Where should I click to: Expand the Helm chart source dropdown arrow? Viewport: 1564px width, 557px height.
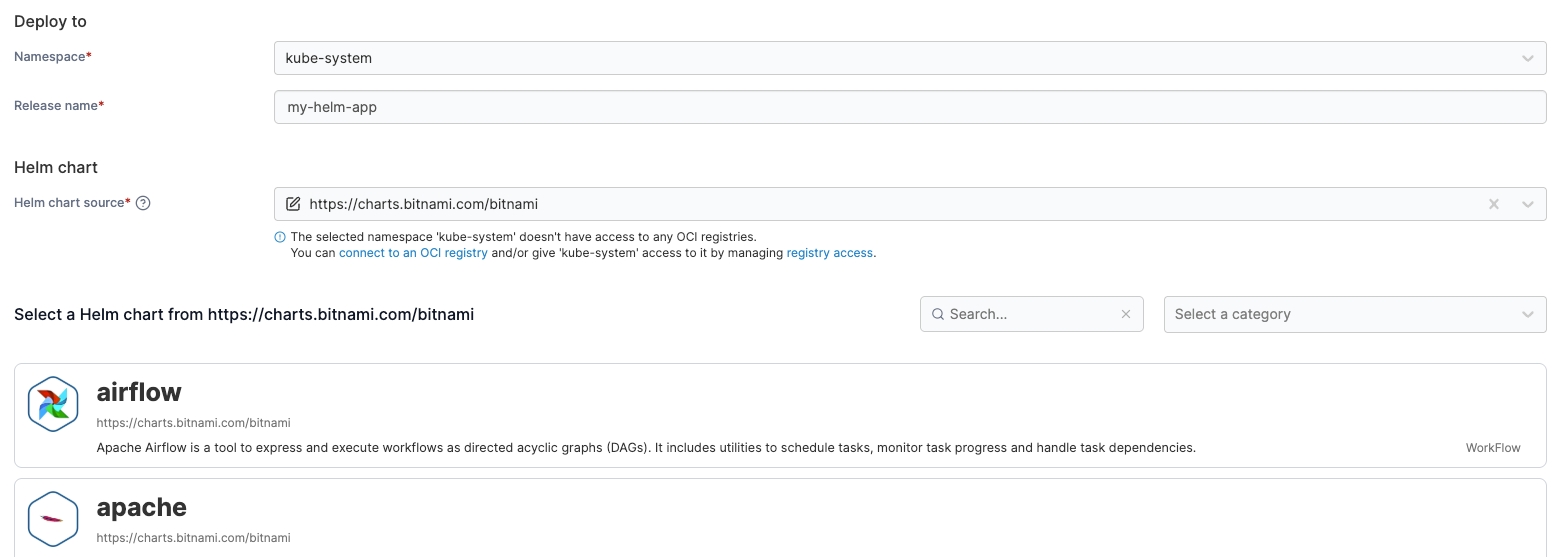(1527, 204)
